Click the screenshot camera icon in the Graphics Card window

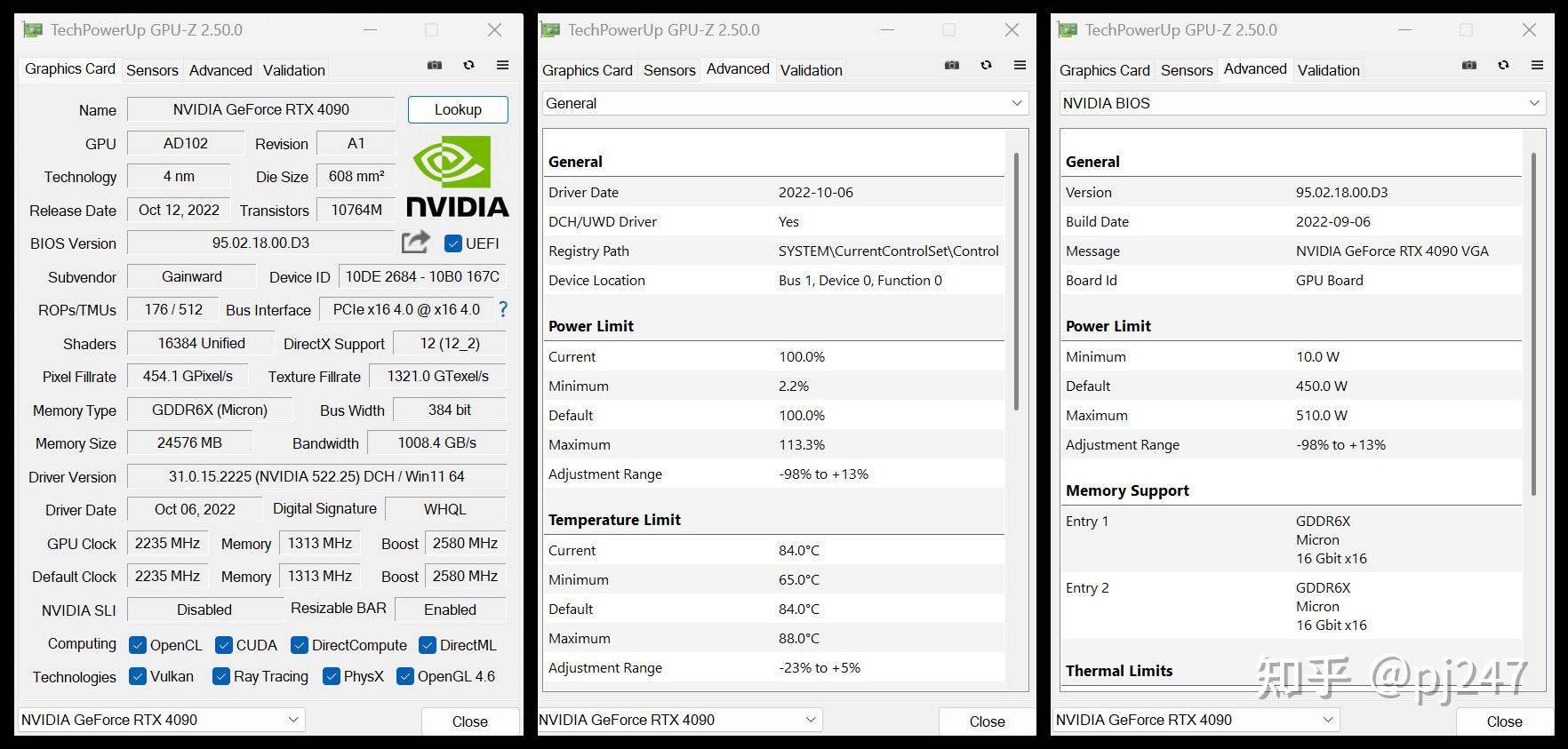pyautogui.click(x=435, y=65)
